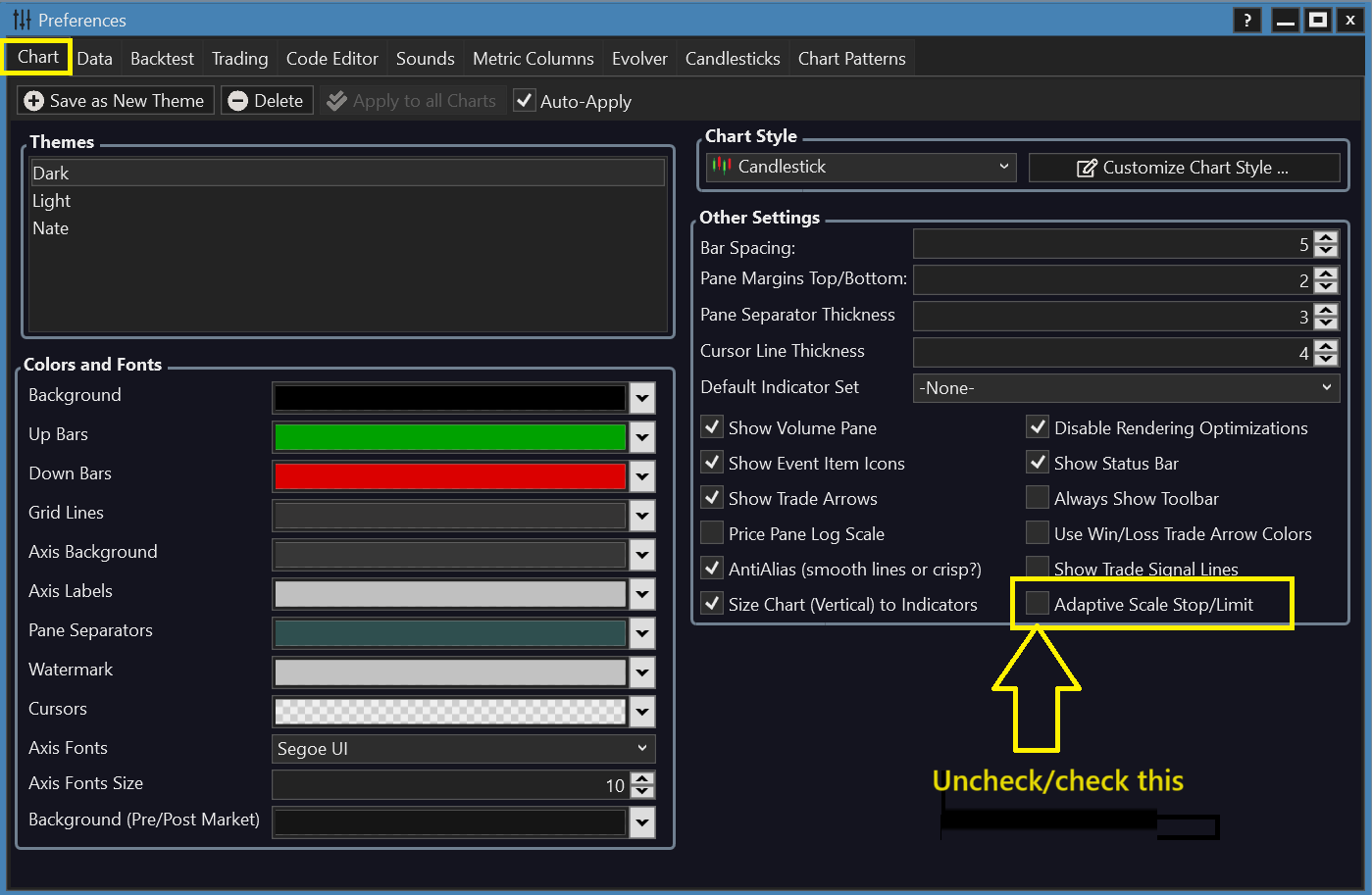Click the Customize Chart Style edit icon
Image resolution: width=1372 pixels, height=895 pixels.
(1087, 169)
